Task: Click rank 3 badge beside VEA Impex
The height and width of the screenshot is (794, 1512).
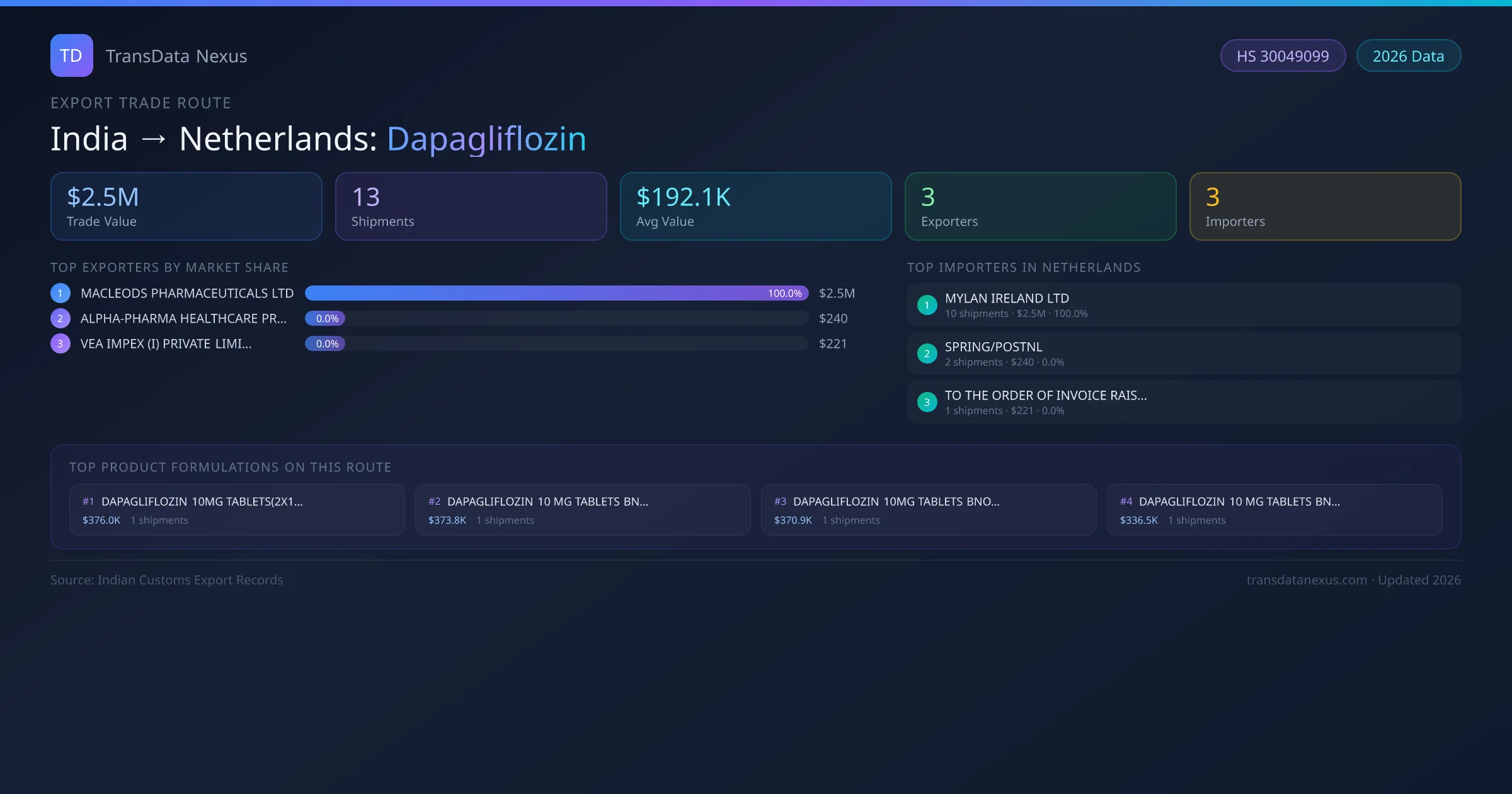Action: [x=60, y=343]
